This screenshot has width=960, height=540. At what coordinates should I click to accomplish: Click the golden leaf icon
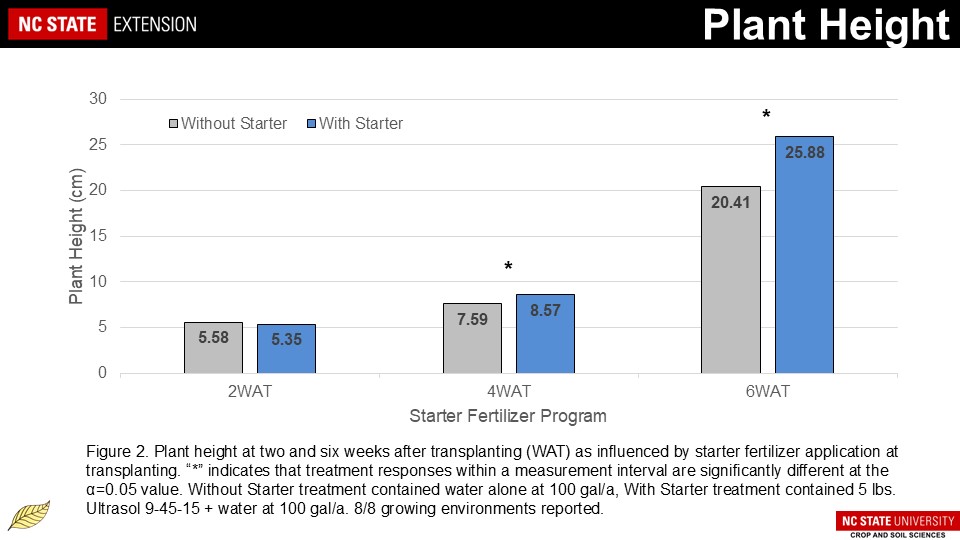coord(29,515)
